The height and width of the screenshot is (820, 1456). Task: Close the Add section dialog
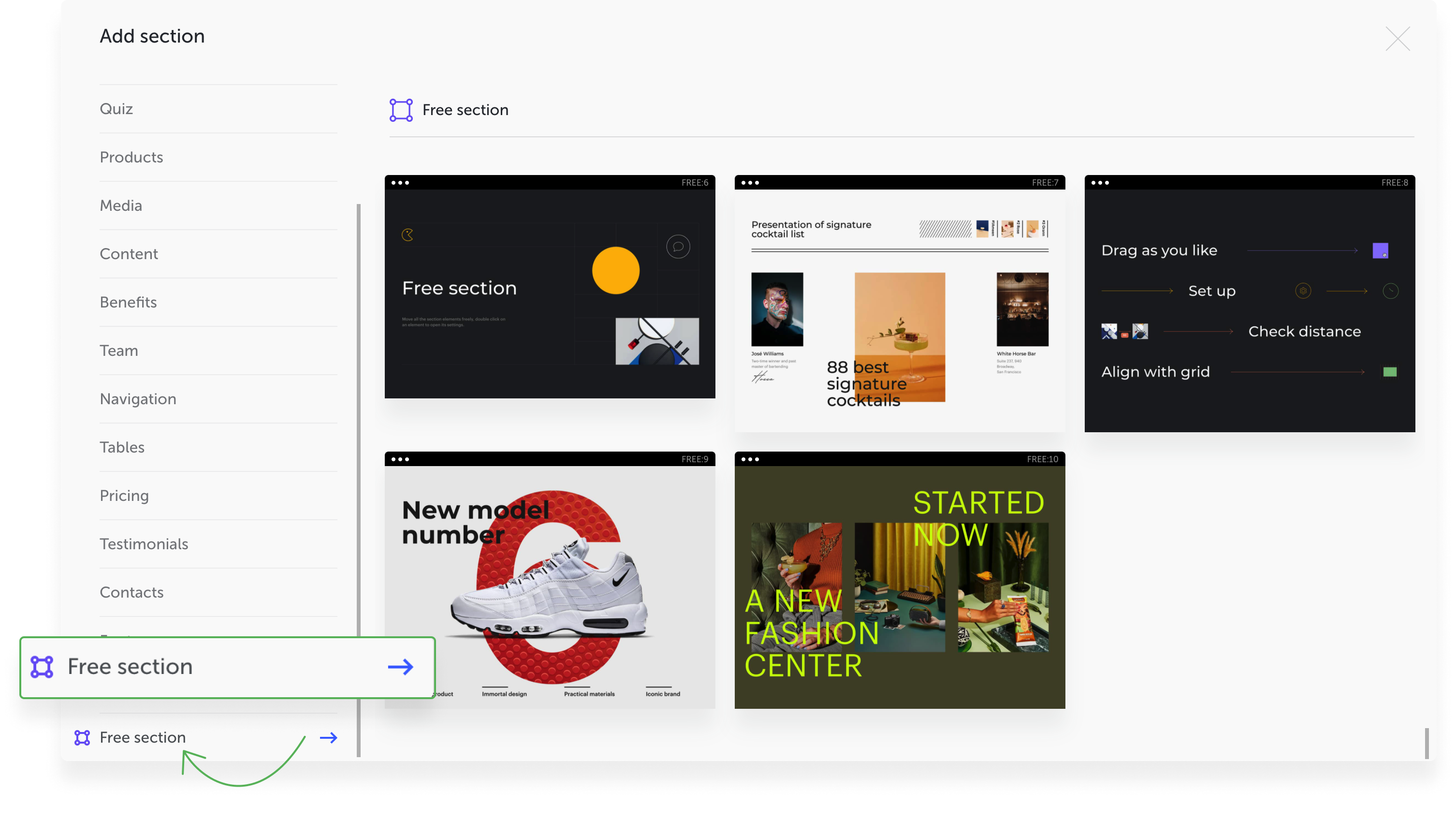1398,40
